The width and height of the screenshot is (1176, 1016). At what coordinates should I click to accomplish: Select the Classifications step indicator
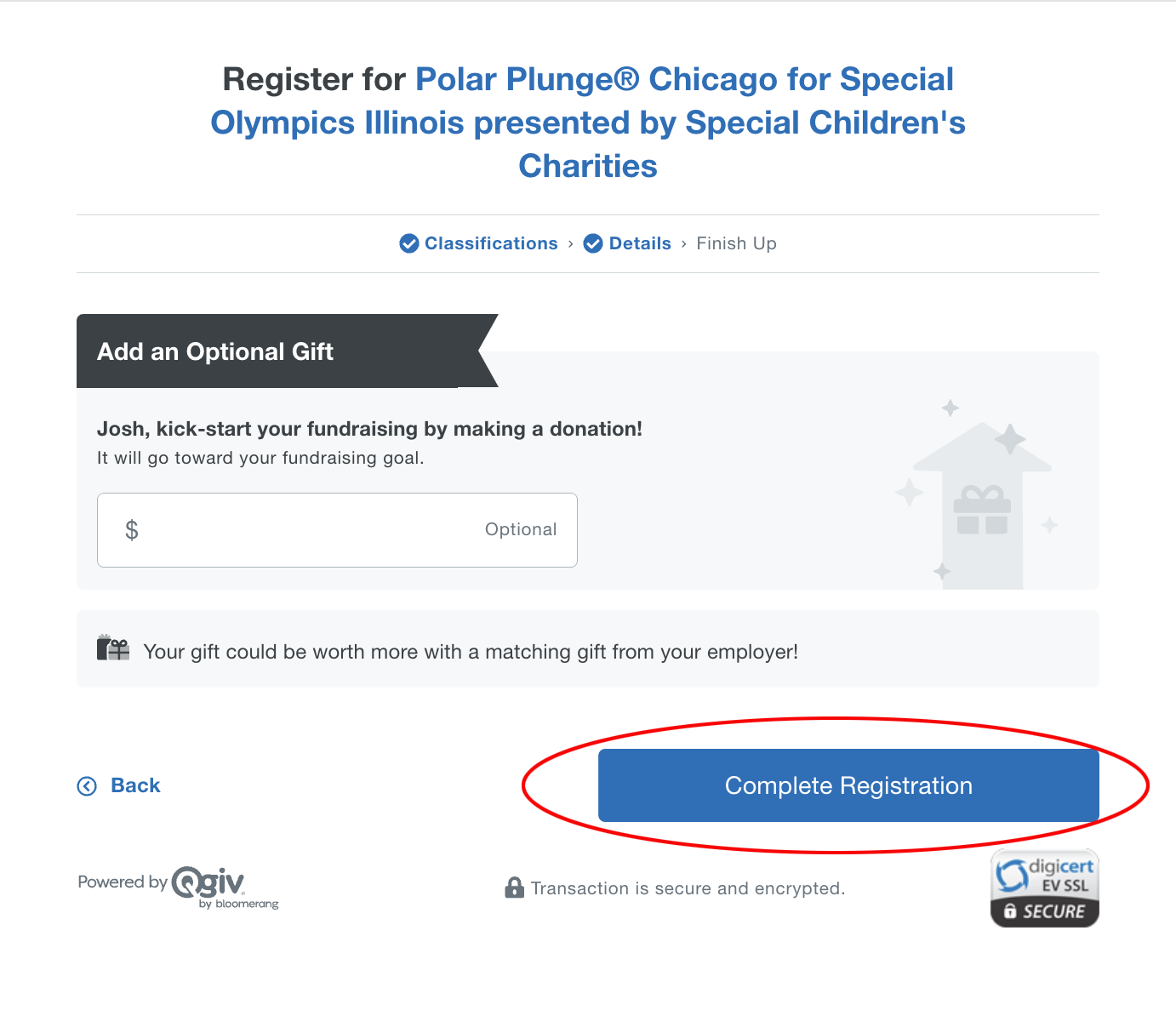[489, 243]
